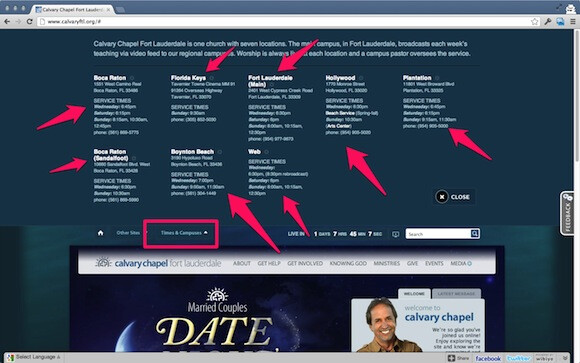The width and height of the screenshot is (580, 363).
Task: Click the Boca Raton campus link
Action: [x=109, y=78]
